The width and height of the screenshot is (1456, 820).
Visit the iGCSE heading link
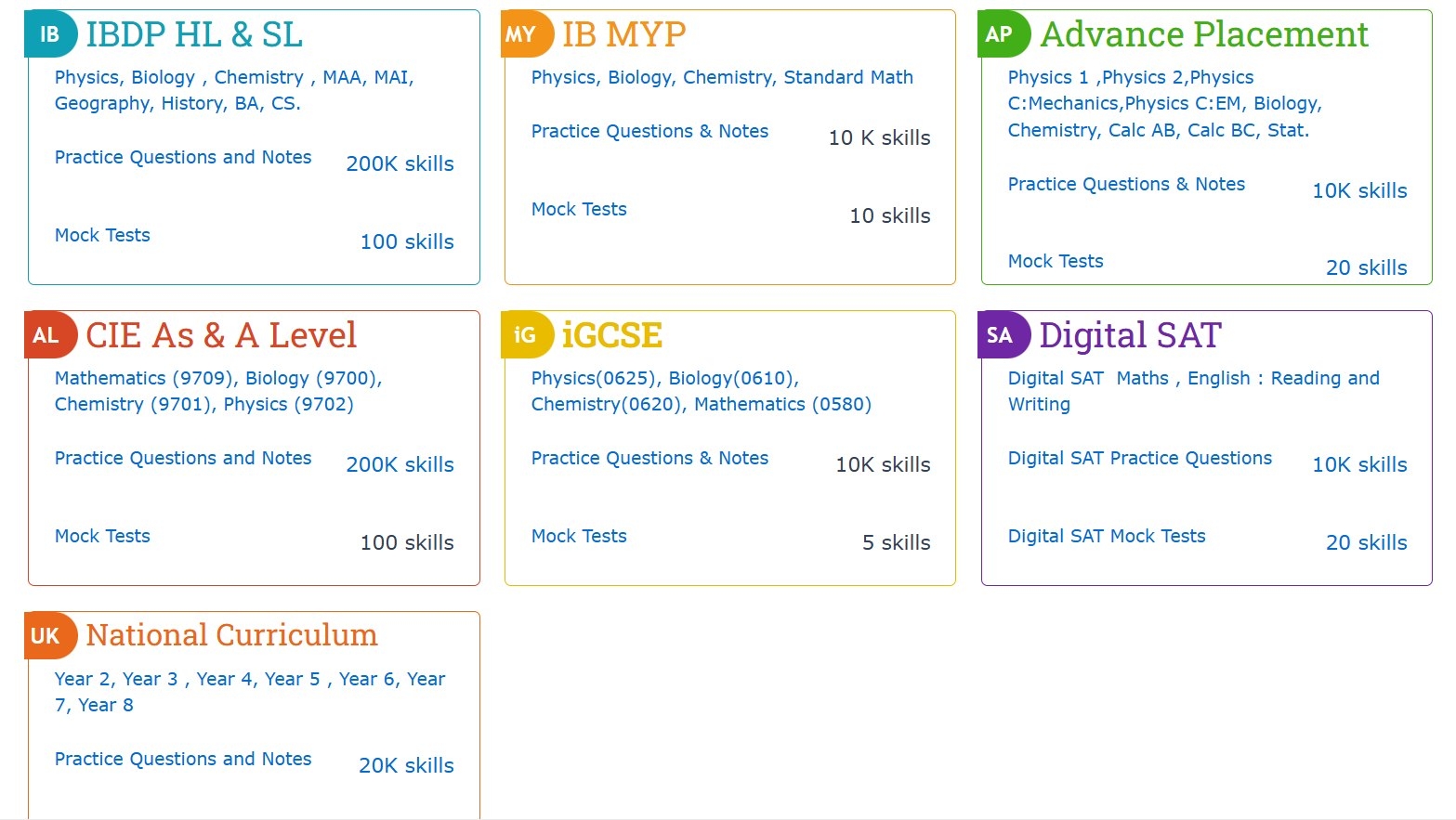click(612, 335)
